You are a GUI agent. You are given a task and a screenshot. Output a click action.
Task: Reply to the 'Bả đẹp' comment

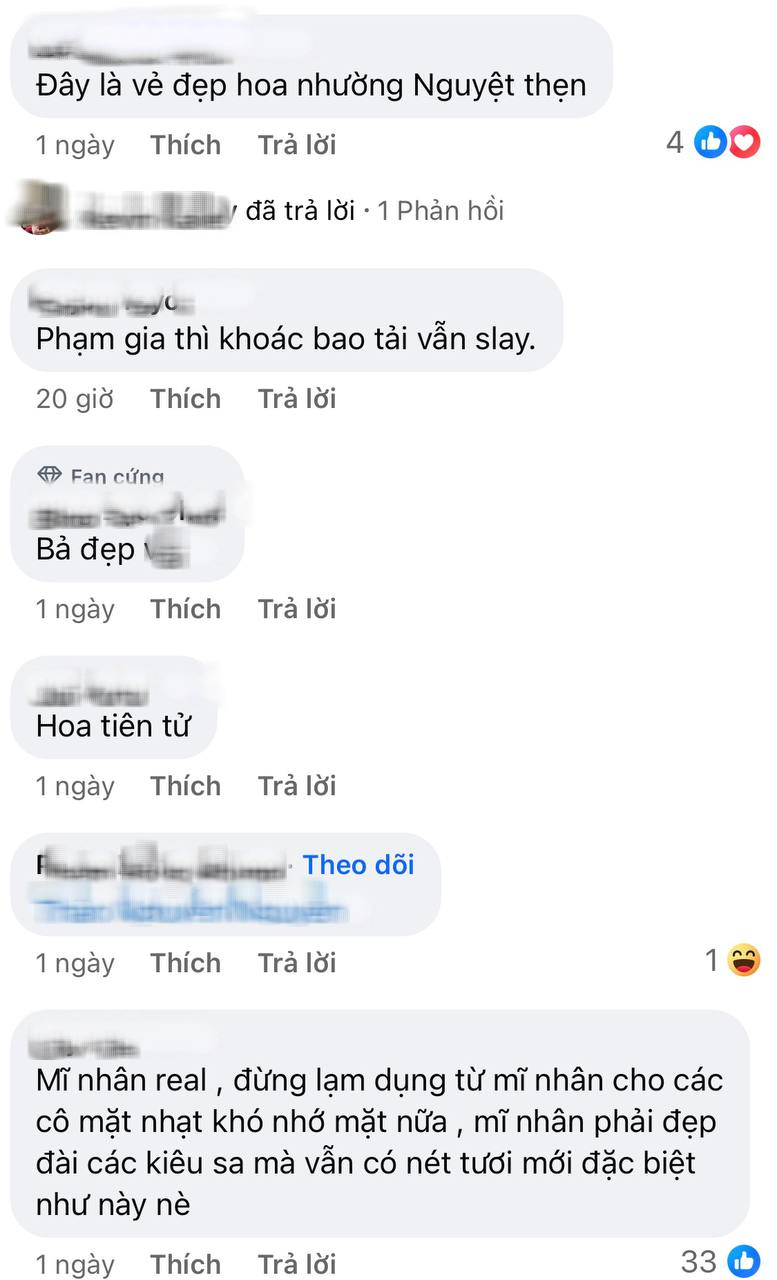[x=297, y=609]
